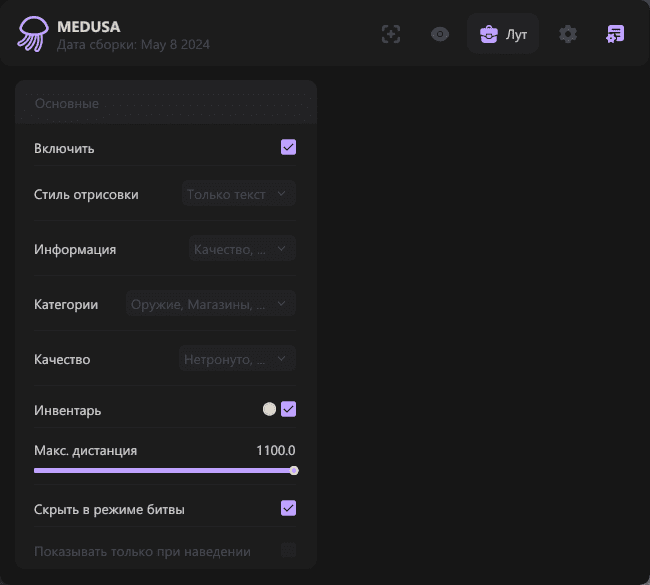Viewport: 650px width, 585px height.
Task: Open the gear settings tab
Action: pos(568,34)
